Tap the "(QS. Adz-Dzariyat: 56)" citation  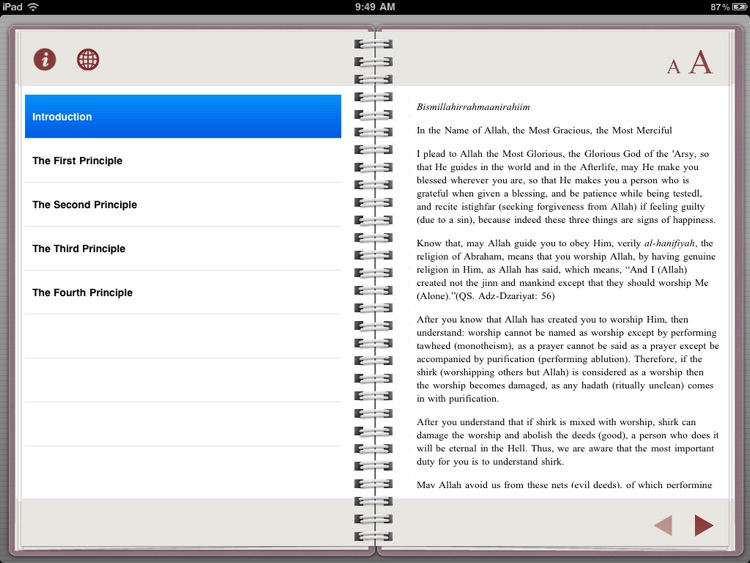click(x=505, y=296)
